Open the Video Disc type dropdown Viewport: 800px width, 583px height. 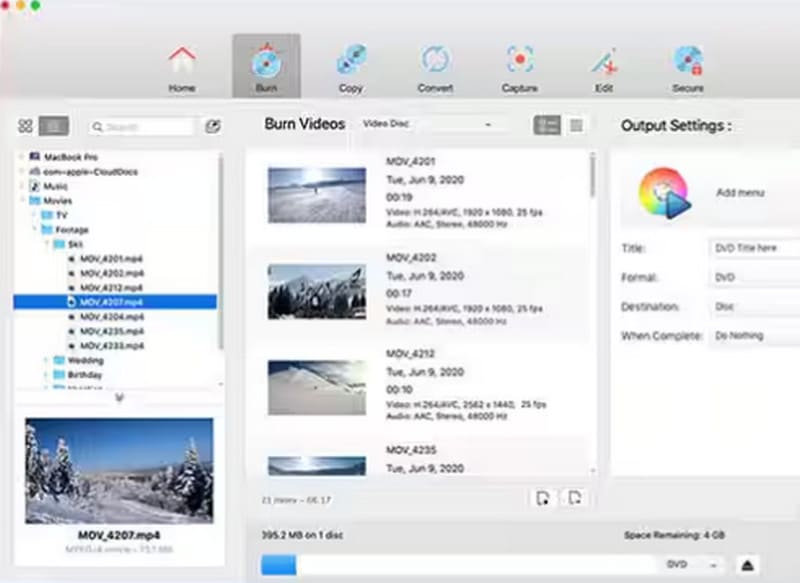click(x=428, y=125)
